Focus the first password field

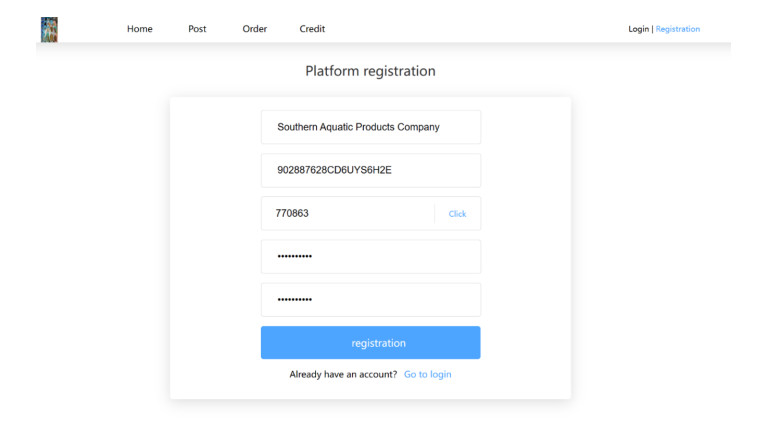(370, 257)
